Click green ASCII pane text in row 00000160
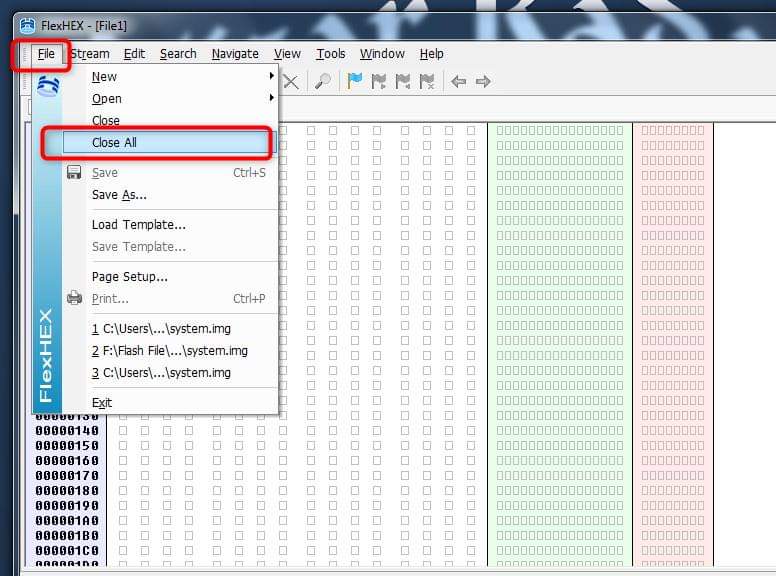The height and width of the screenshot is (576, 776). (x=560, y=461)
